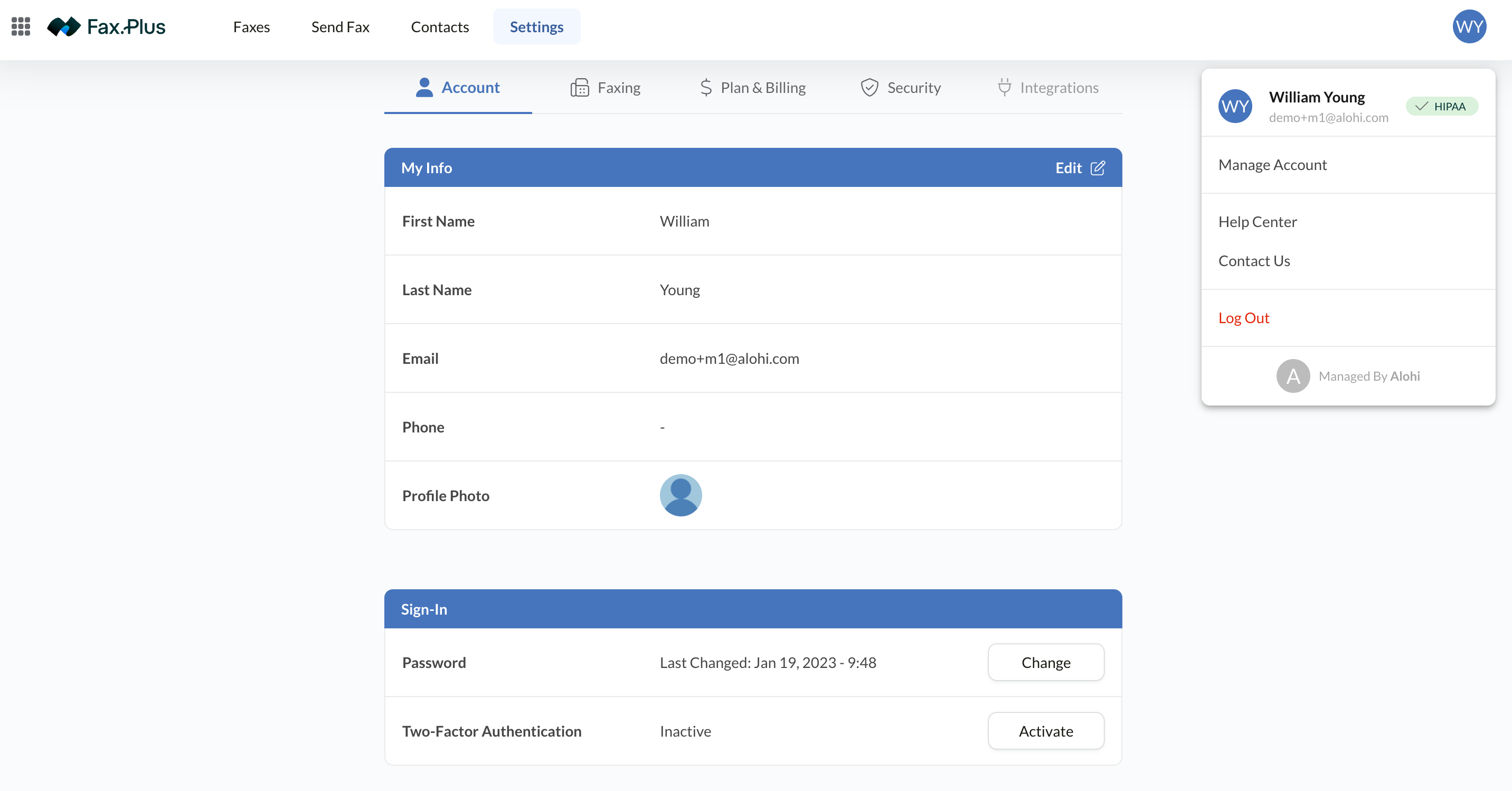The width and height of the screenshot is (1512, 791).
Task: Activate Two-Factor Authentication
Action: [x=1045, y=731]
